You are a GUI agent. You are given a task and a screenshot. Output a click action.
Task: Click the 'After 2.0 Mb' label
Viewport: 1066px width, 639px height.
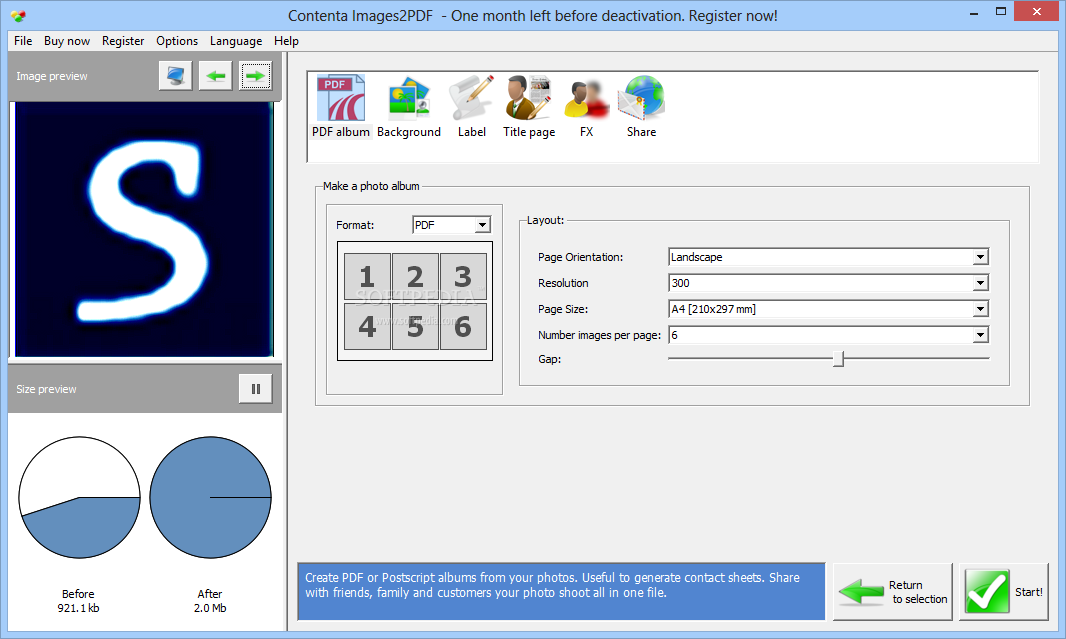tap(210, 601)
